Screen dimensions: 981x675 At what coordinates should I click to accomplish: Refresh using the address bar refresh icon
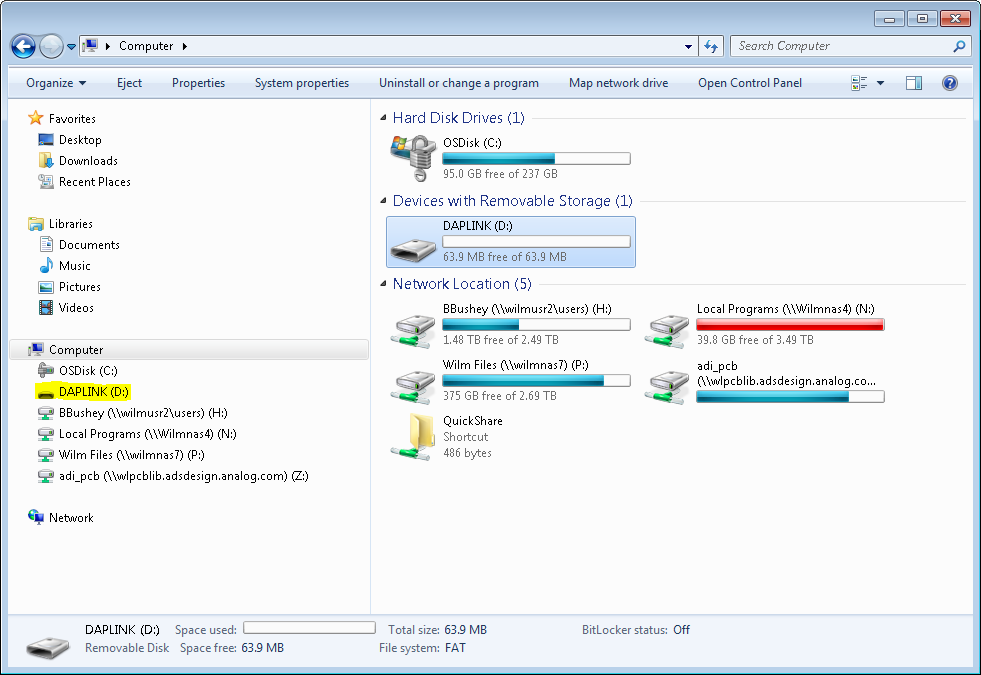coord(710,46)
